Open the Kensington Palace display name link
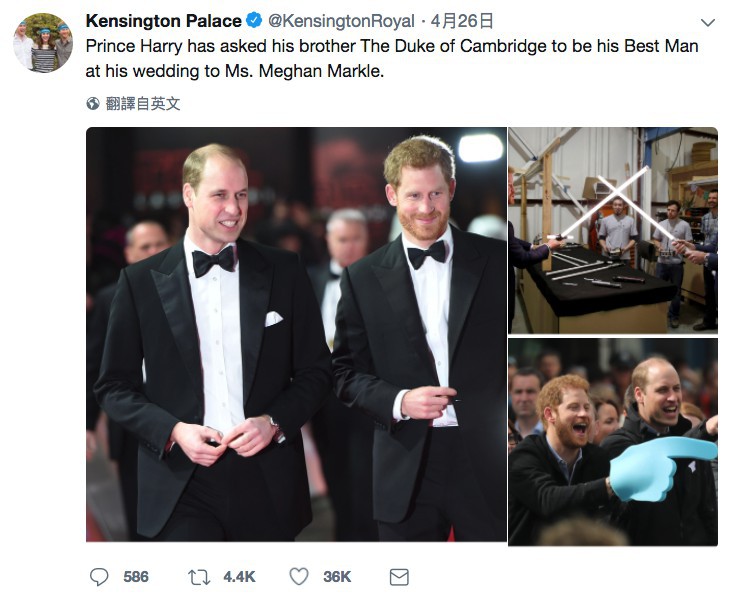Viewport: 731px width, 601px height. pos(164,21)
